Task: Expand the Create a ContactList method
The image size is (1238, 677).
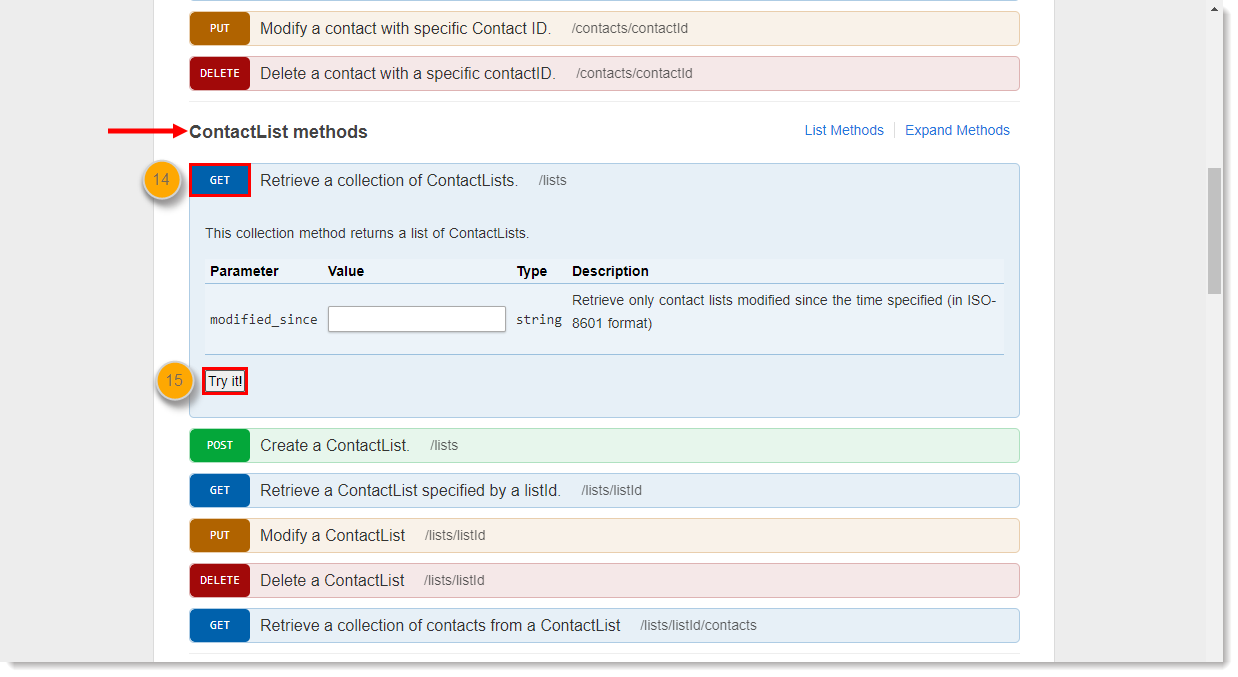Action: tap(335, 445)
